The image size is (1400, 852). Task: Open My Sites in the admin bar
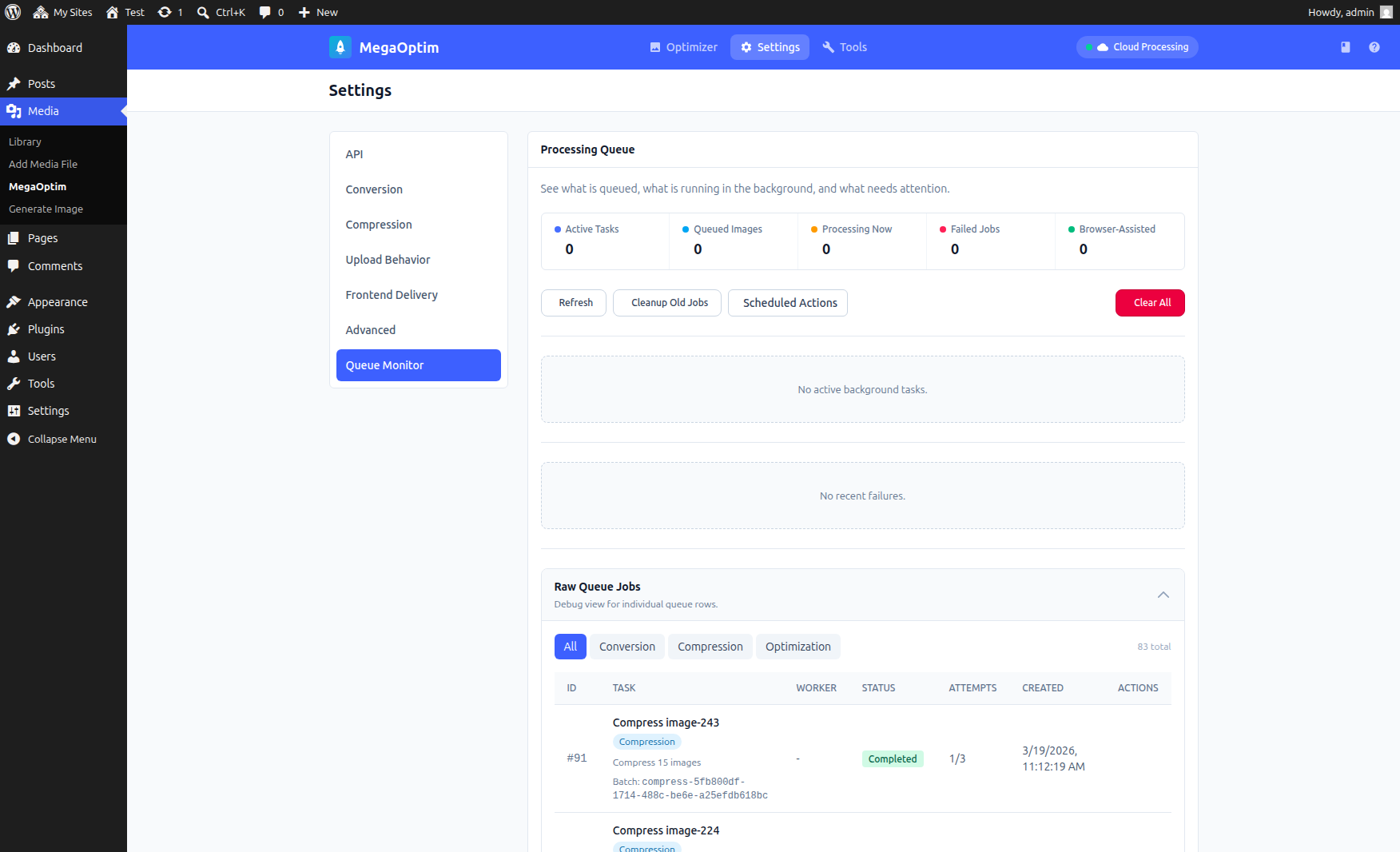point(62,12)
